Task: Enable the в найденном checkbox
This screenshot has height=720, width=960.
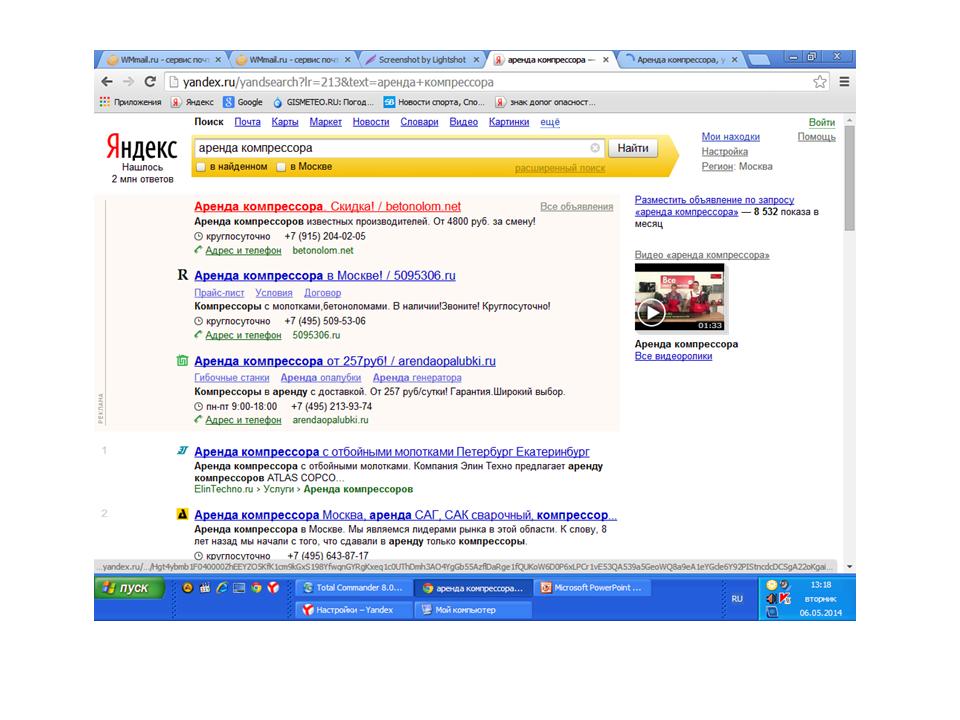Action: point(200,167)
